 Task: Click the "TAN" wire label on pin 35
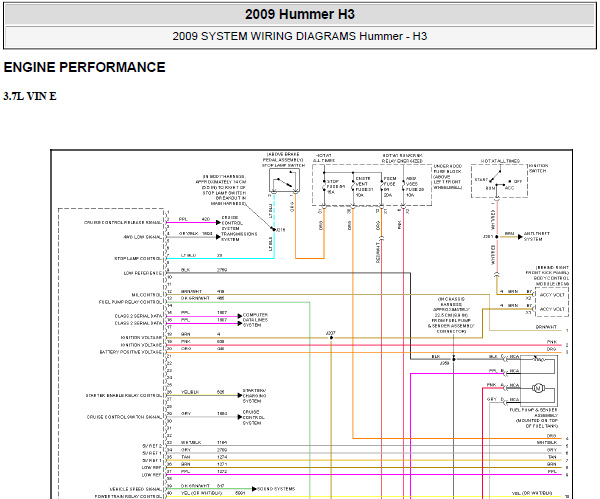[186, 457]
